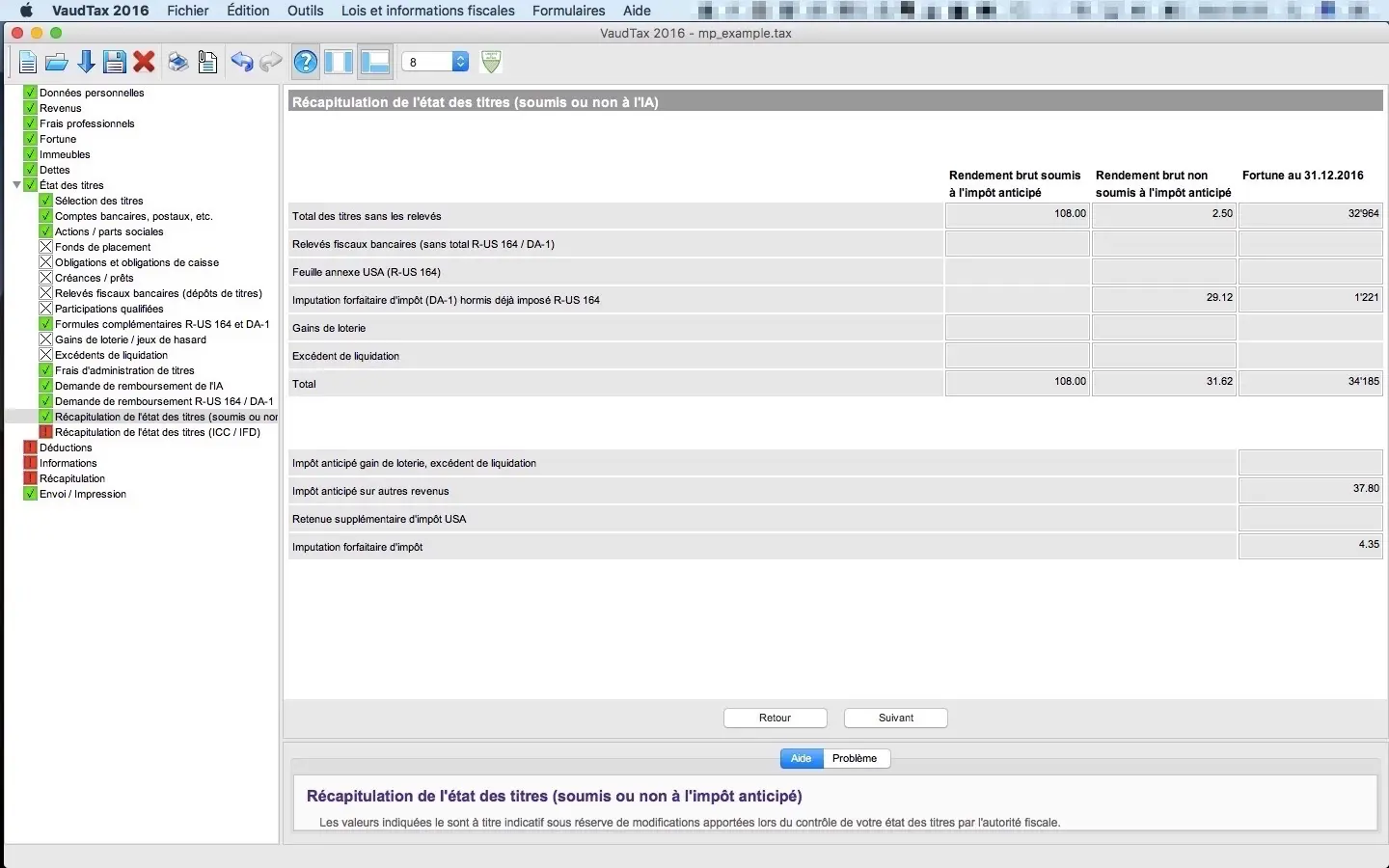Open the Formulaires menu

[569, 11]
